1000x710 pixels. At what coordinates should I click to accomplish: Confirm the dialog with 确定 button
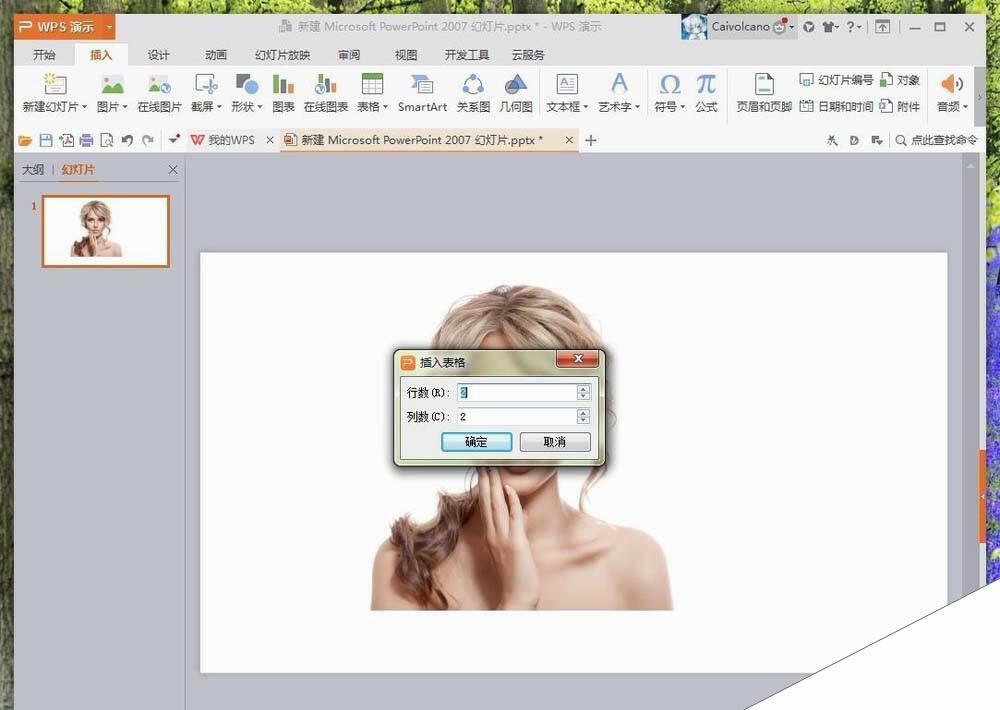(476, 442)
